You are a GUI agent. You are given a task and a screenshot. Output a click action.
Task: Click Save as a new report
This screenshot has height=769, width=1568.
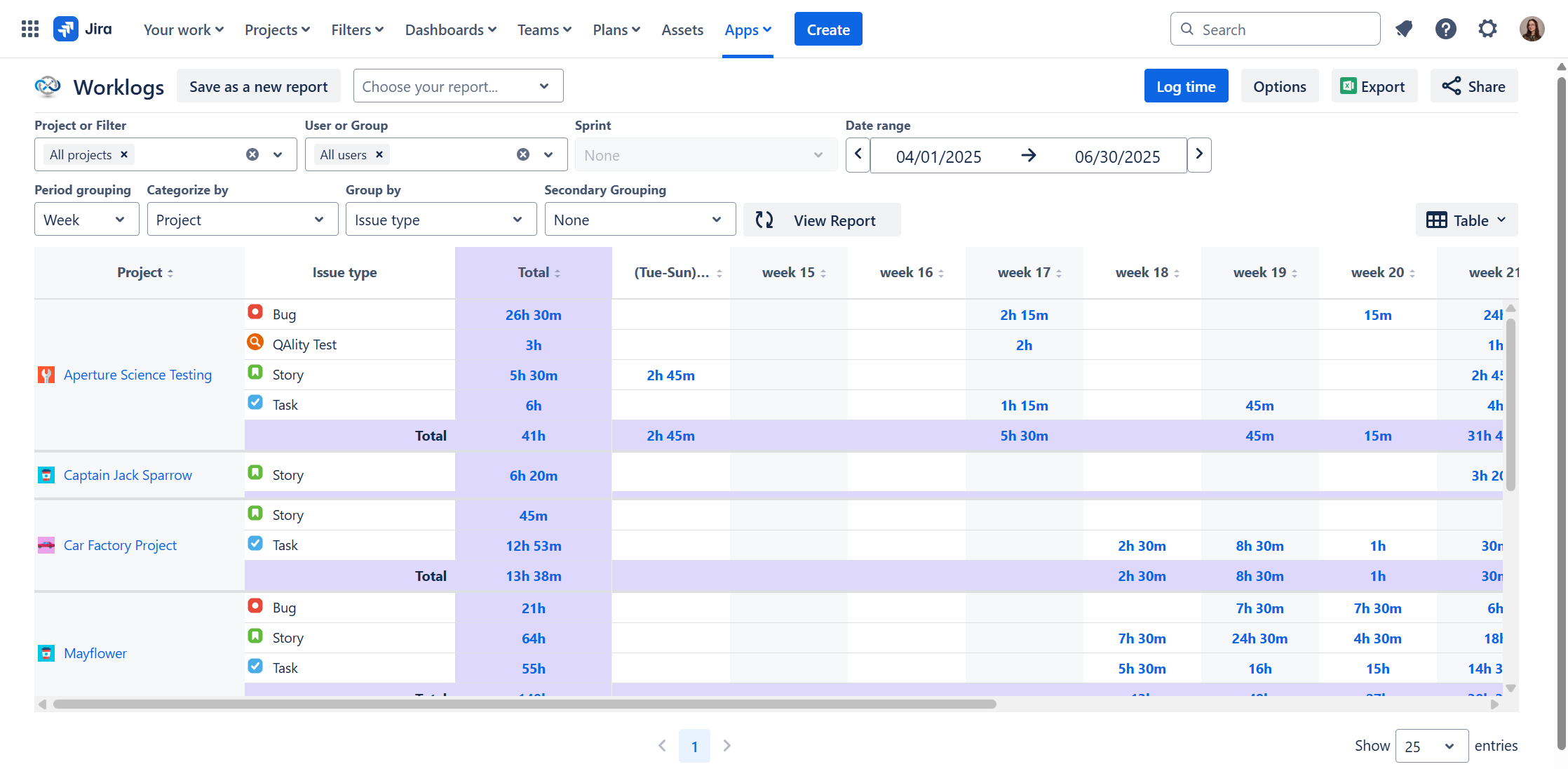[259, 86]
